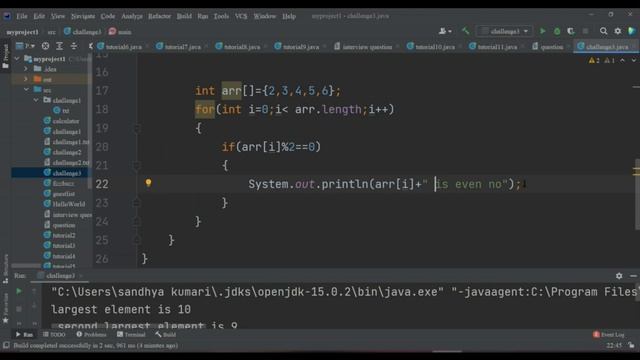Expand all in Project panel toolbar
Screen dimensions: 640x360
point(60,46)
